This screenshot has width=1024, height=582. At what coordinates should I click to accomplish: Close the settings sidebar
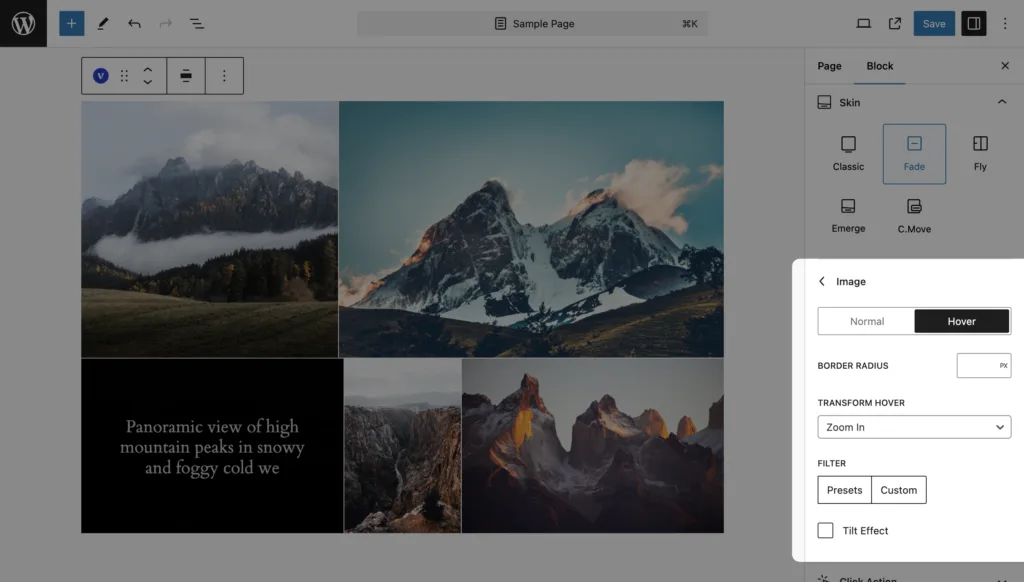[x=1005, y=66]
